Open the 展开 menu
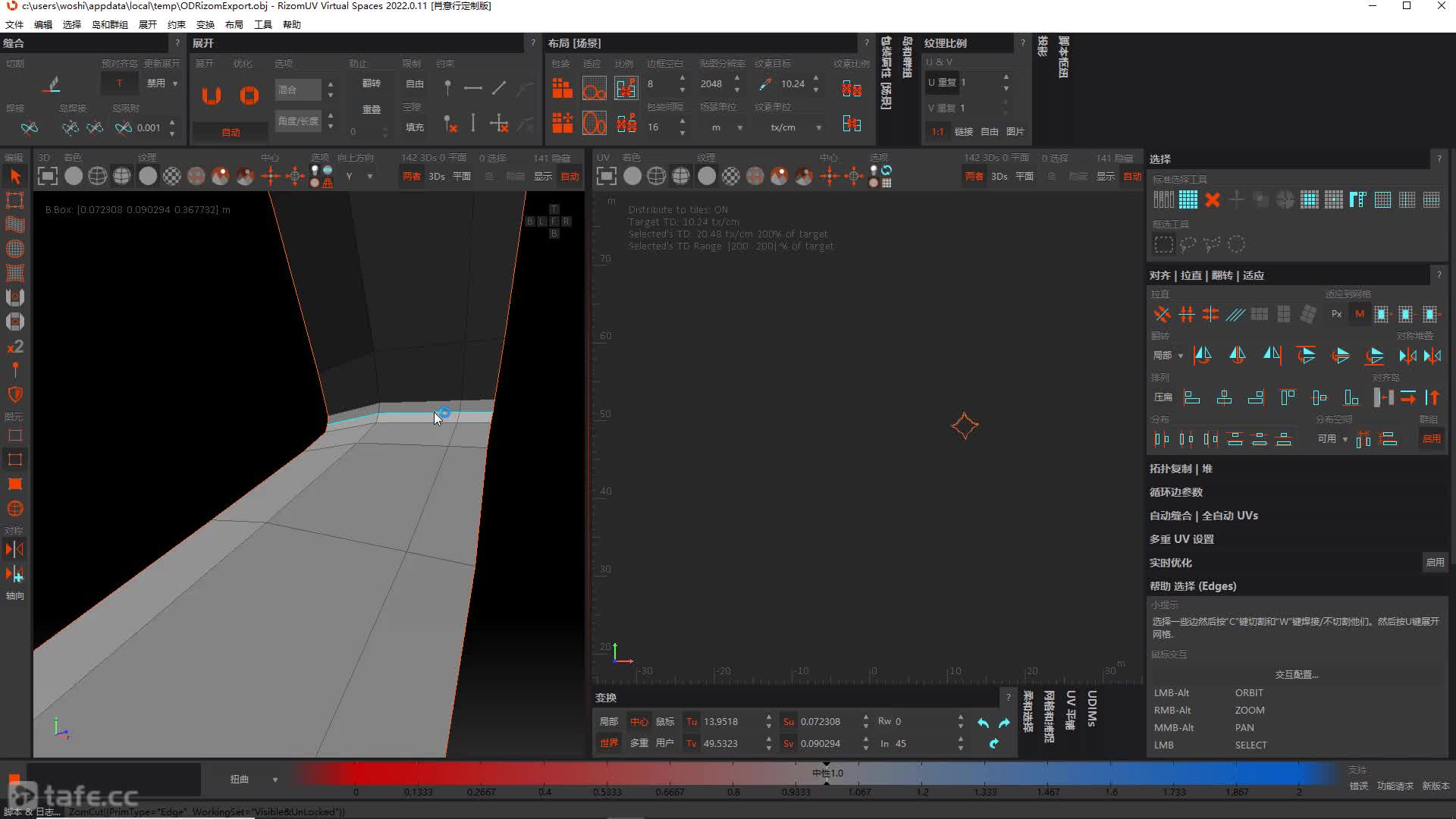 pyautogui.click(x=148, y=24)
